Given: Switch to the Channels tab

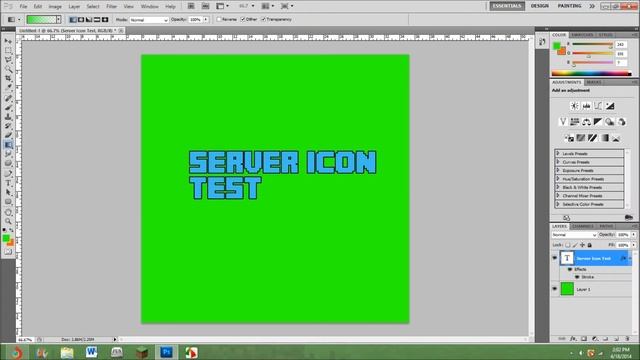Looking at the screenshot, I should tap(582, 226).
